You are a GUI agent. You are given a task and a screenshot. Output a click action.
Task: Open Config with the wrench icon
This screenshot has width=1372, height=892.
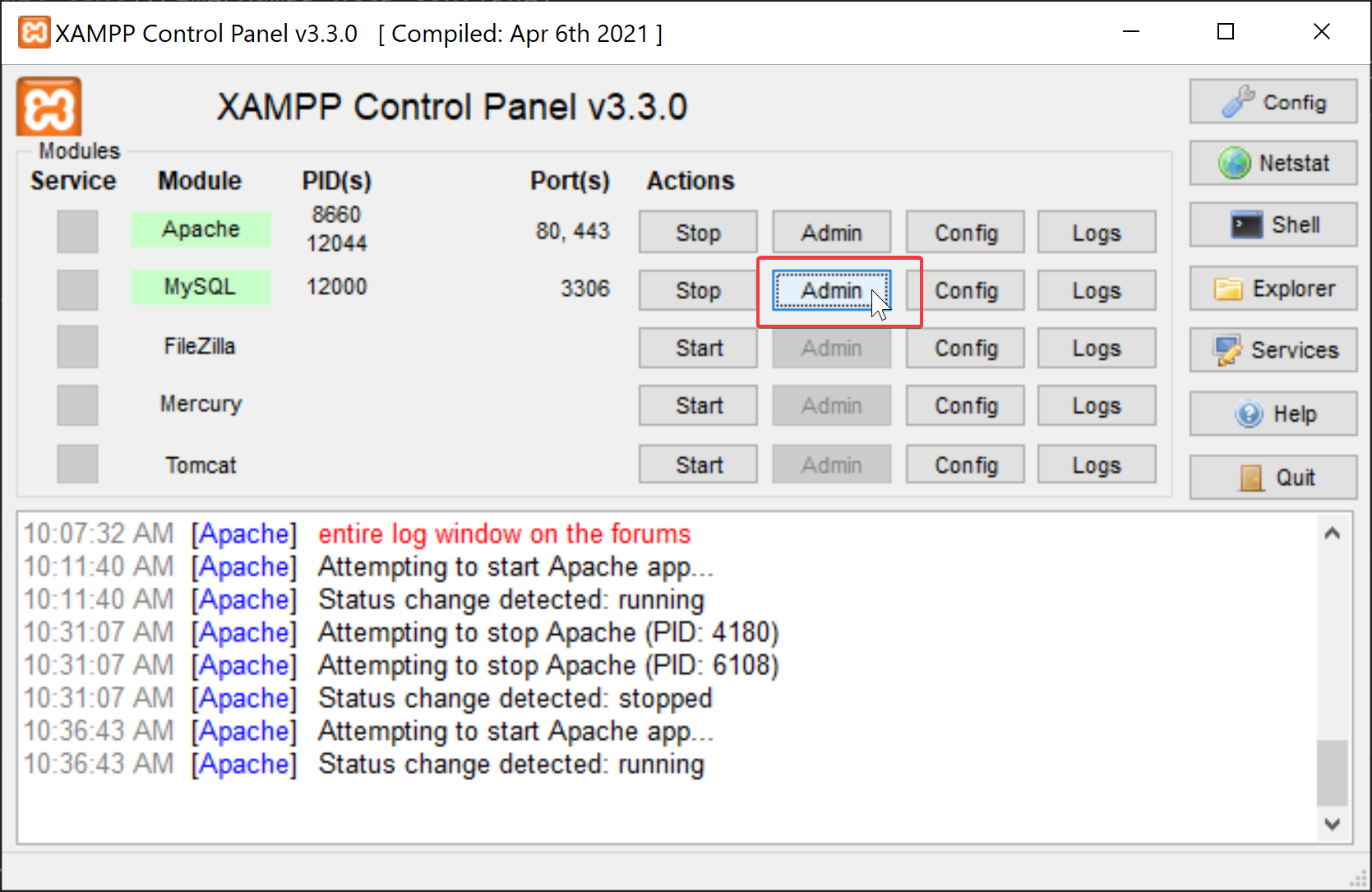[x=1273, y=102]
